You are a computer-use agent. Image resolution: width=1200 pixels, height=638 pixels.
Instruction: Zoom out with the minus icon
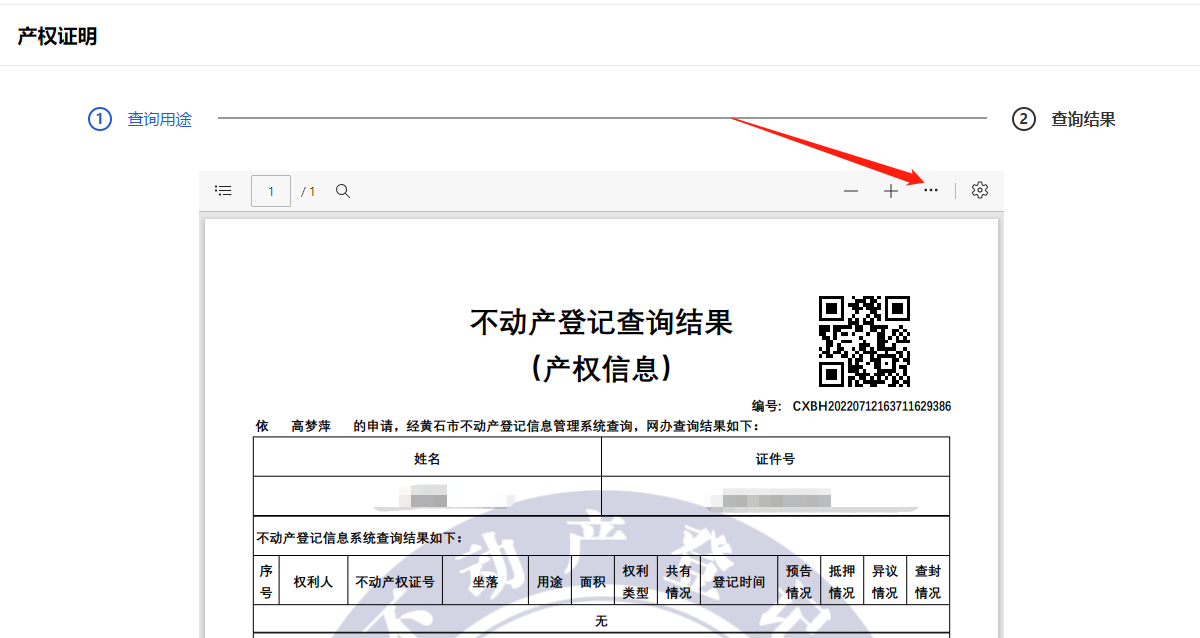pyautogui.click(x=851, y=191)
